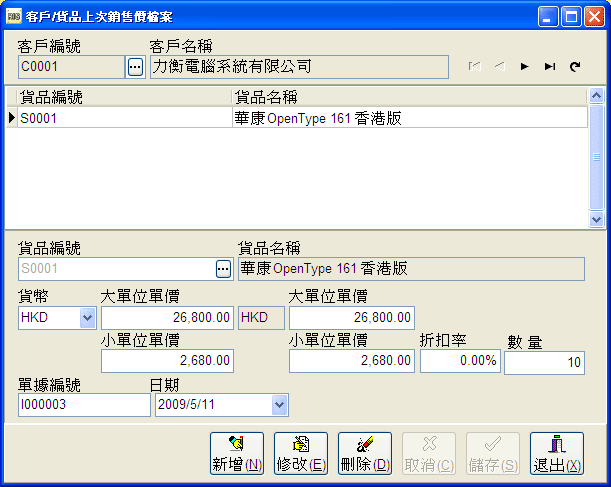Click the 貨品編號 column header
This screenshot has height=487, width=611.
(125, 97)
